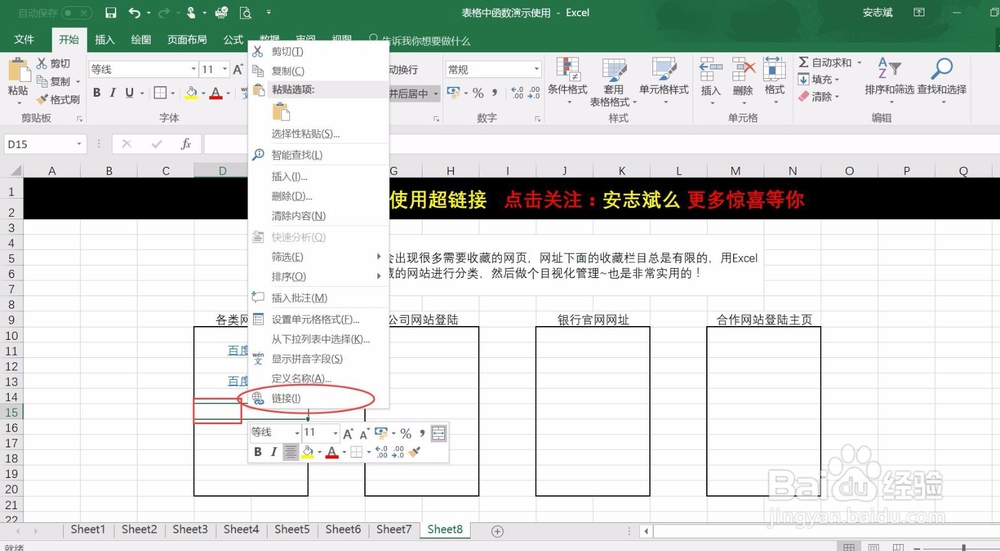The height and width of the screenshot is (551, 1000).
Task: Click Insert cells icon in ribbon
Action: tap(710, 70)
